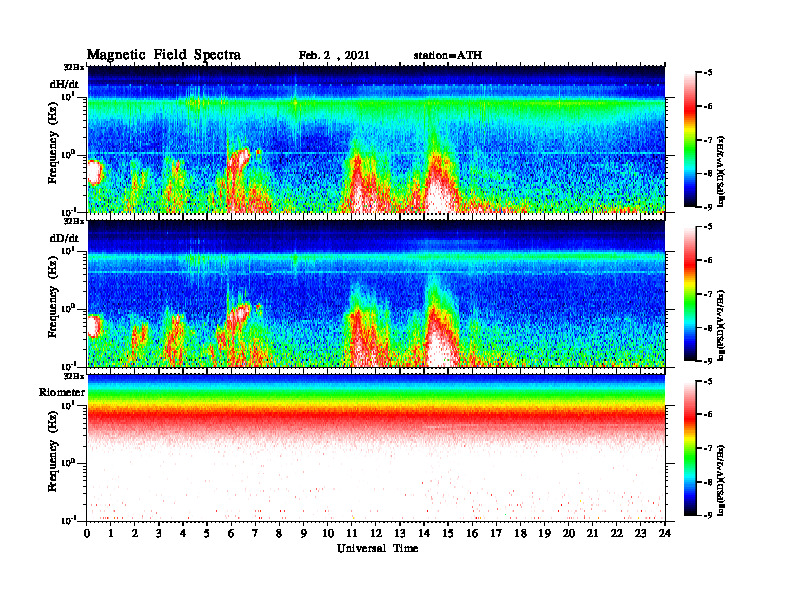
Task: Click the '8' tick on Universal Time axis
Action: click(x=279, y=533)
